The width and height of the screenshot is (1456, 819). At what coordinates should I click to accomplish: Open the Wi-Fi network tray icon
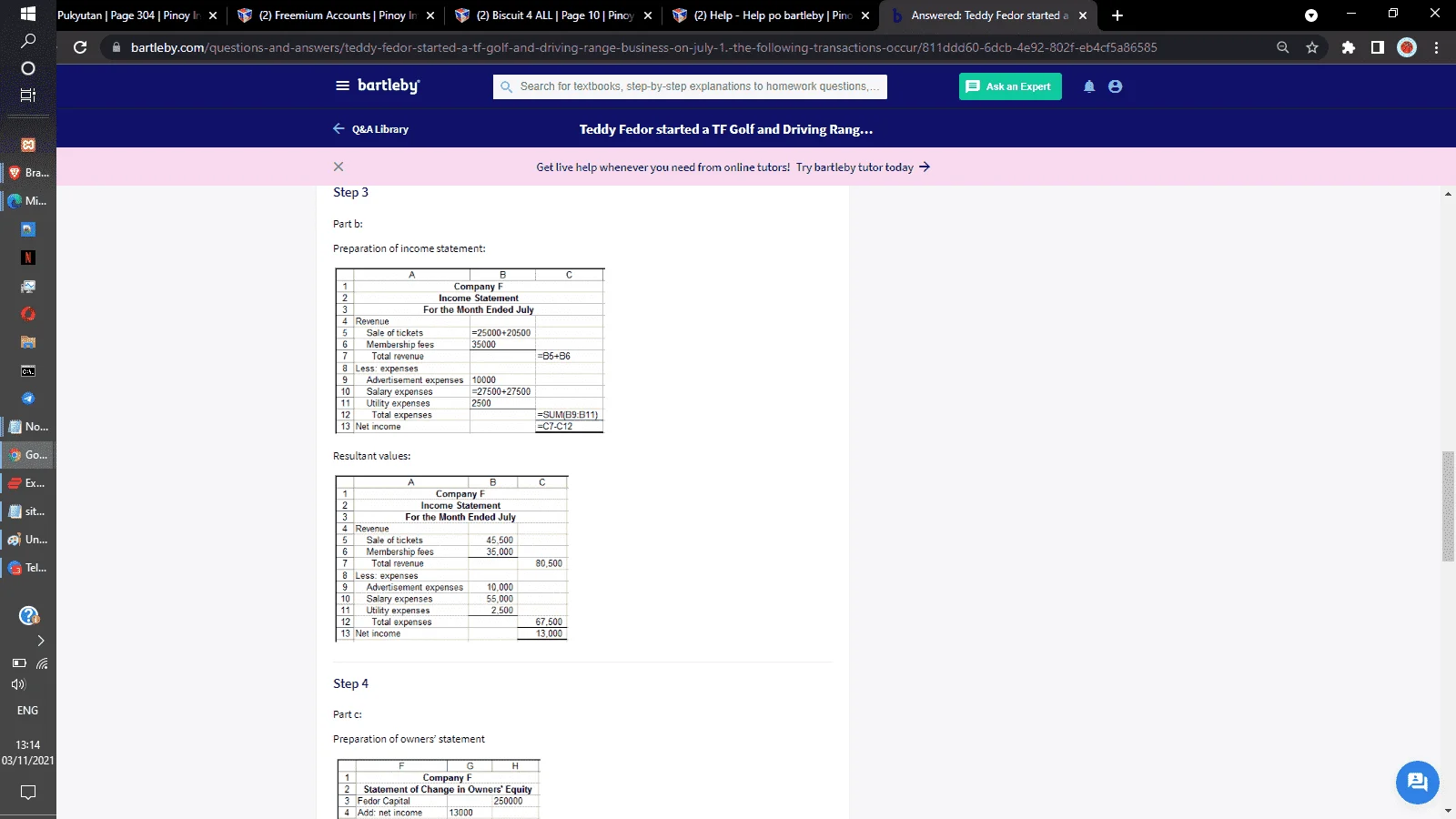(x=42, y=663)
